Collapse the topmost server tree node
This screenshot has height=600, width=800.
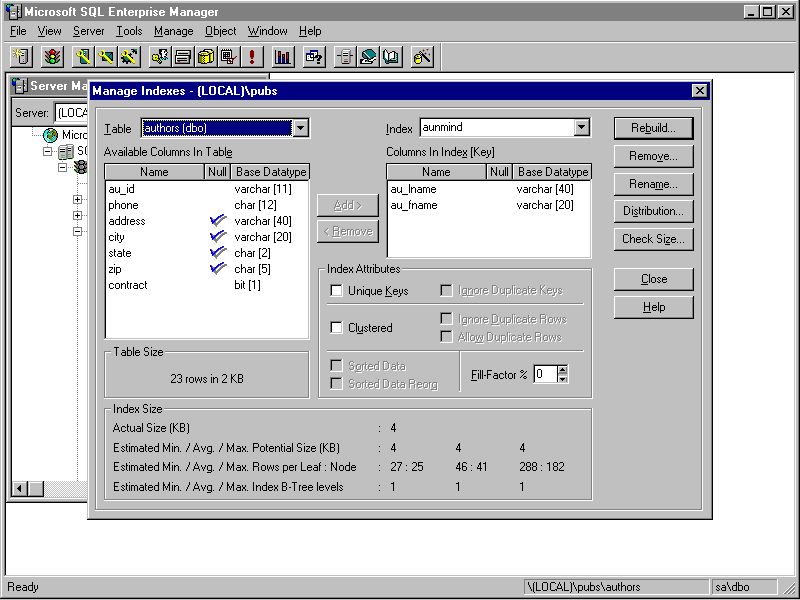coord(47,152)
